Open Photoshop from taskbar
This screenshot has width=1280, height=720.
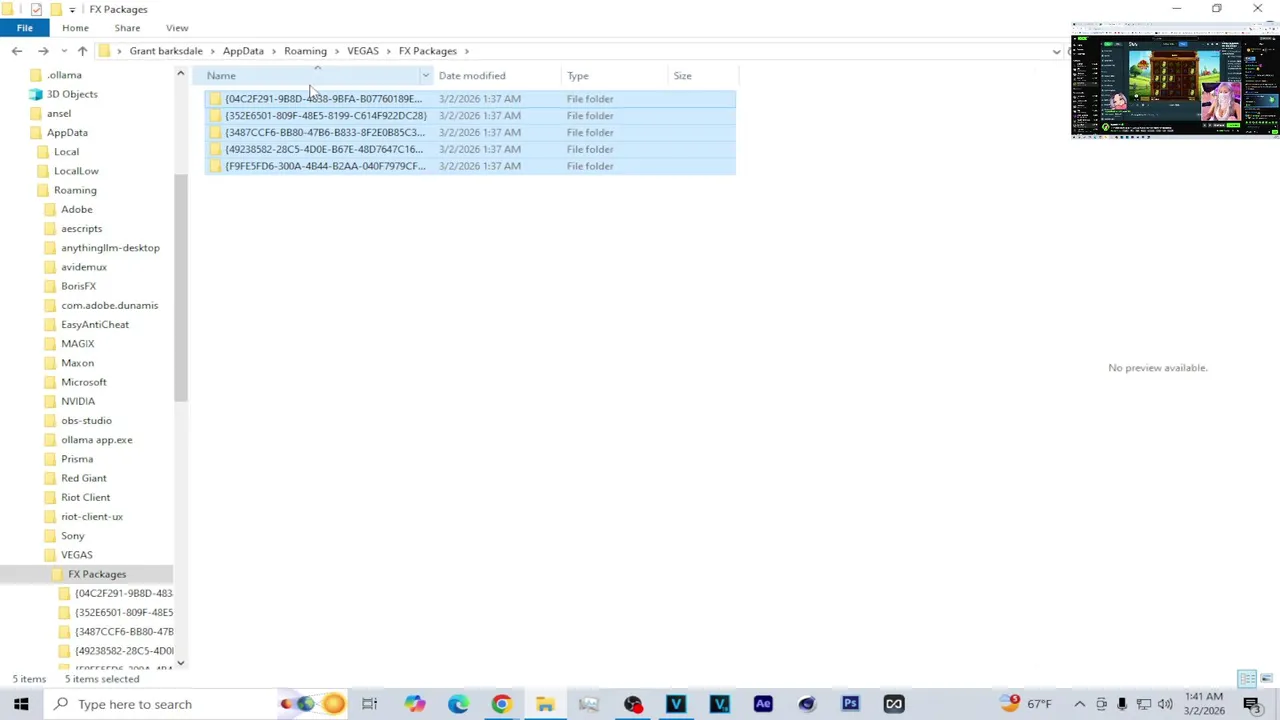(x=850, y=704)
